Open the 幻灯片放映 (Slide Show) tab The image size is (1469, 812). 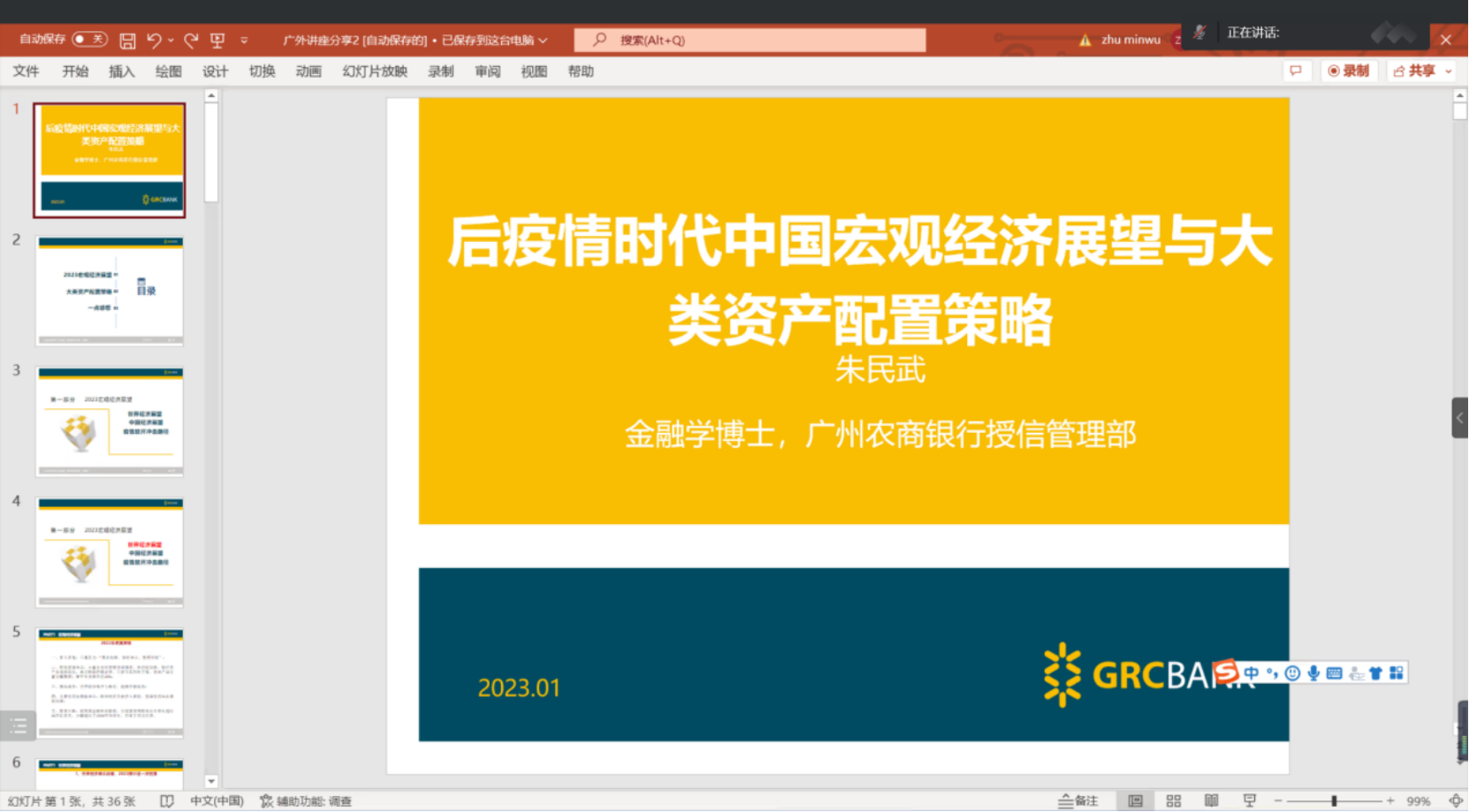[375, 72]
